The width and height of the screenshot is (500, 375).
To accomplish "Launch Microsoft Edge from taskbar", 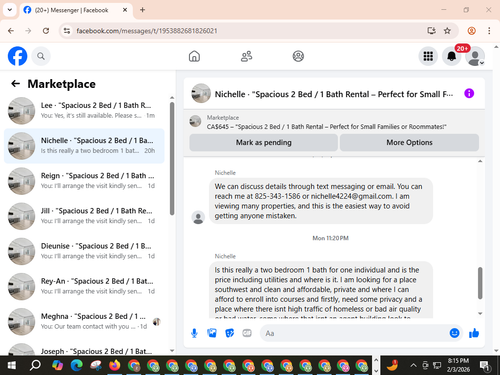I will [77, 365].
